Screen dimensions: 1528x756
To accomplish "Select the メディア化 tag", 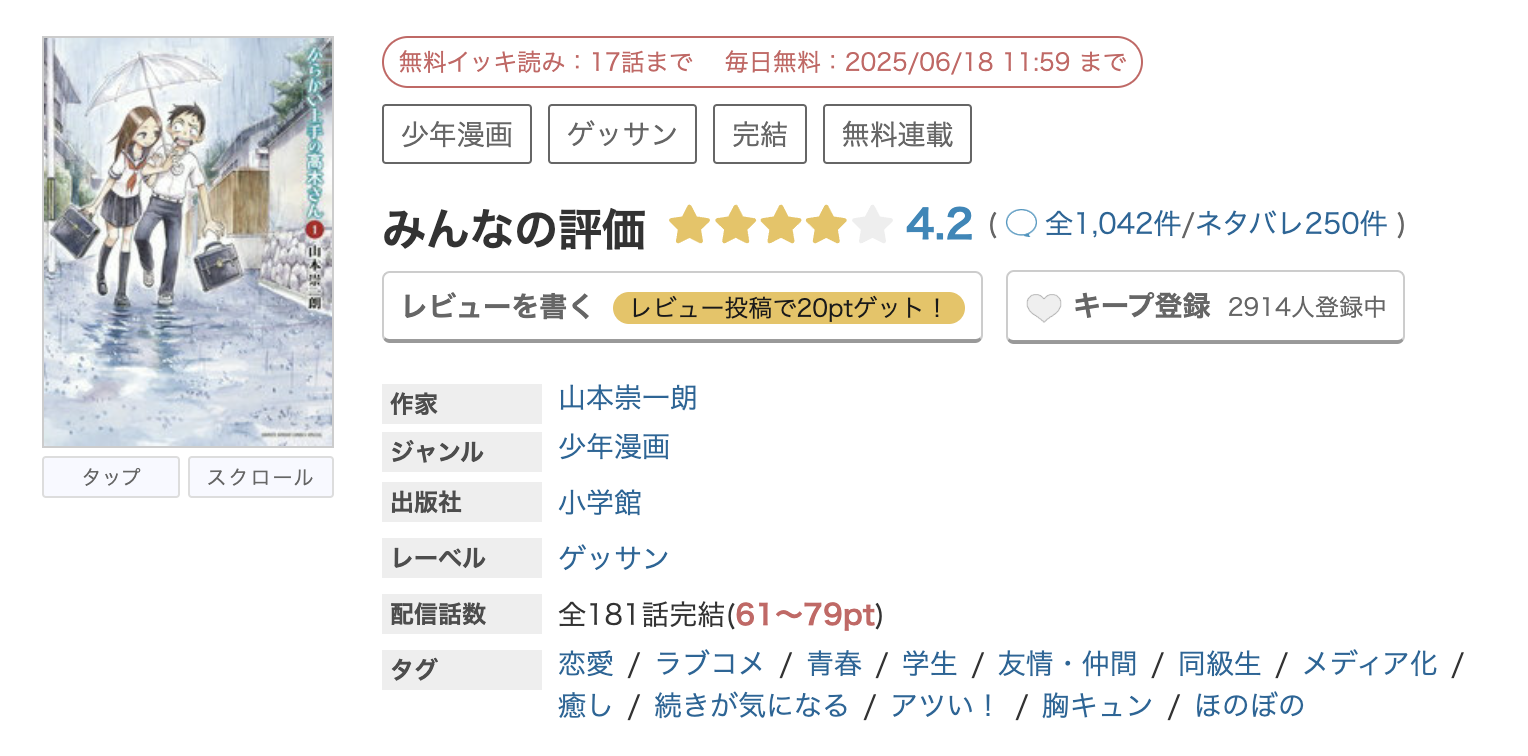I will click(1370, 663).
